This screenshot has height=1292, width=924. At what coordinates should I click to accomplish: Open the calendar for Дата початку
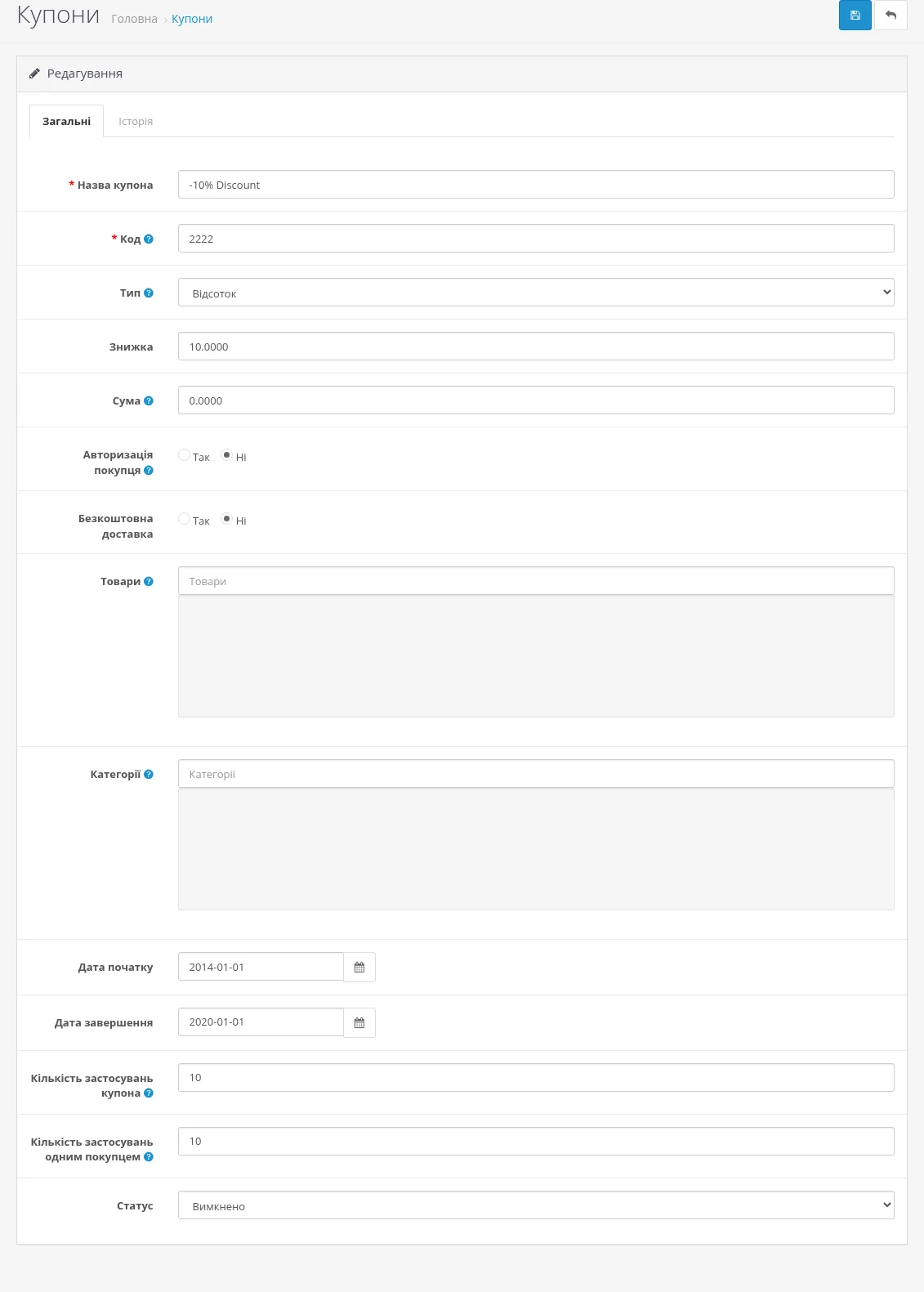tap(359, 967)
